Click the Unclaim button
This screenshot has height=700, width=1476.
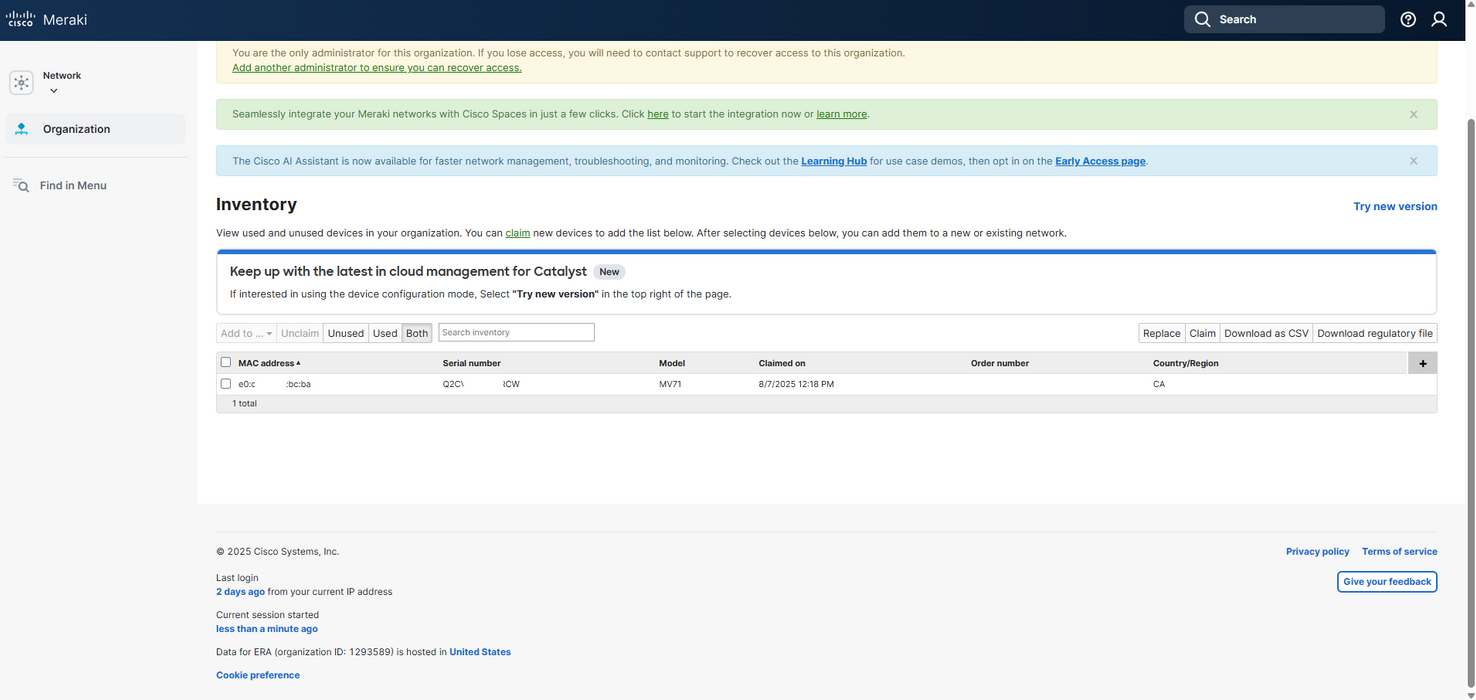tap(300, 333)
